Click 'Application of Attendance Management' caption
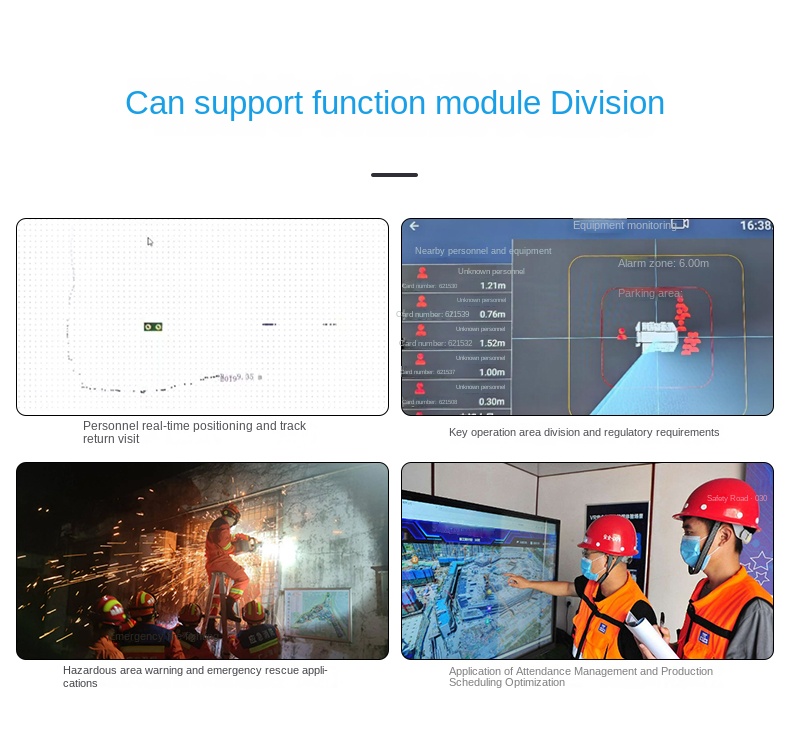 [x=581, y=677]
